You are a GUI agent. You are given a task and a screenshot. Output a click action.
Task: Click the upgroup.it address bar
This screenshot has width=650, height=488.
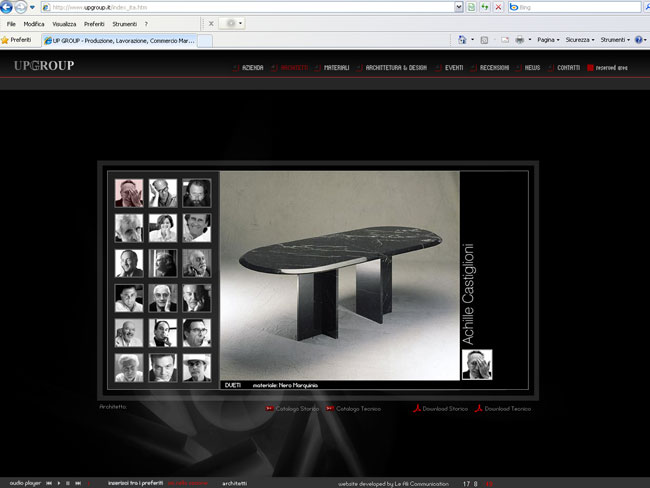click(x=248, y=7)
